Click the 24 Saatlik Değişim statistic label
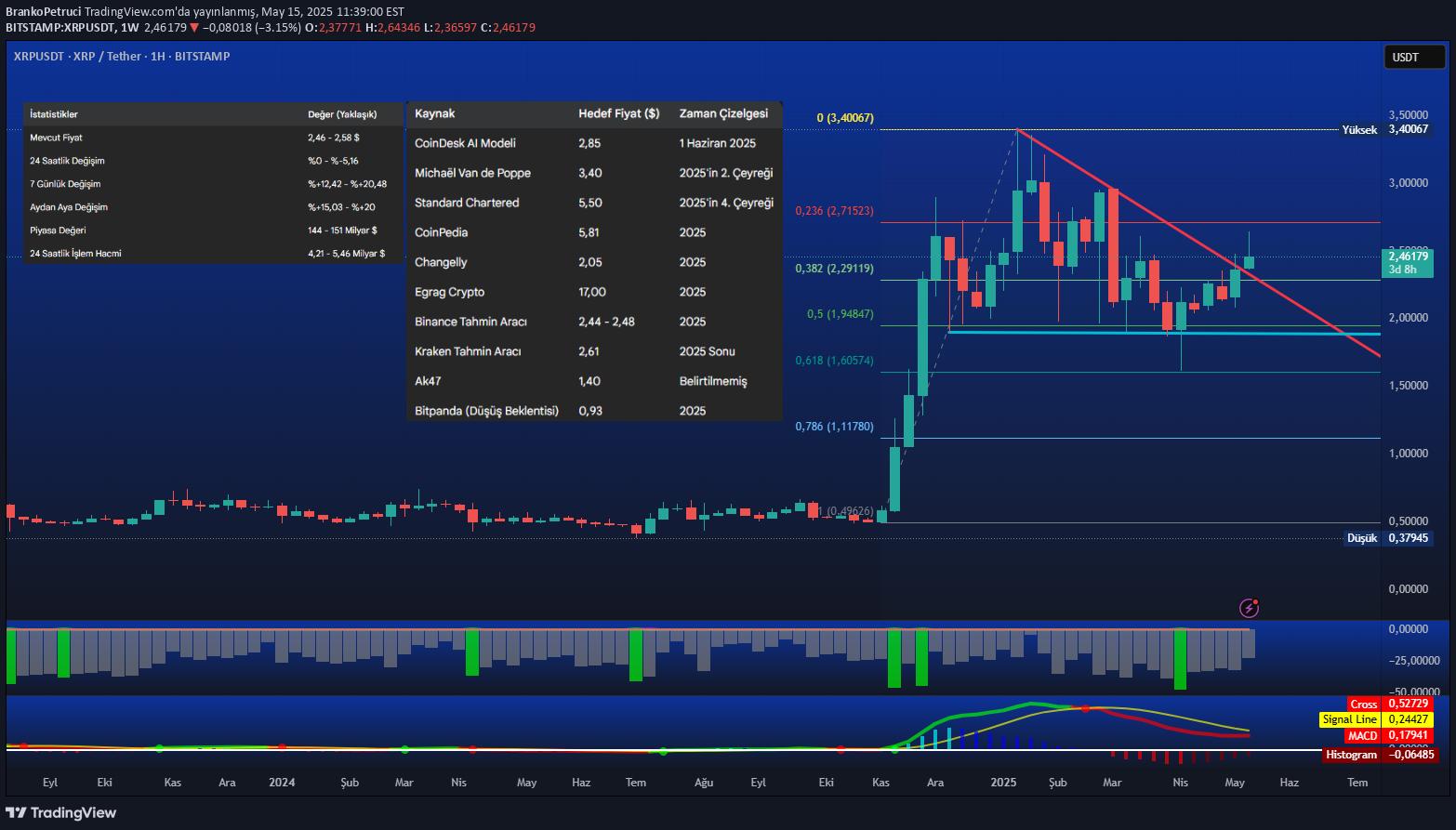Screen dimensions: 1456x830 [x=67, y=161]
